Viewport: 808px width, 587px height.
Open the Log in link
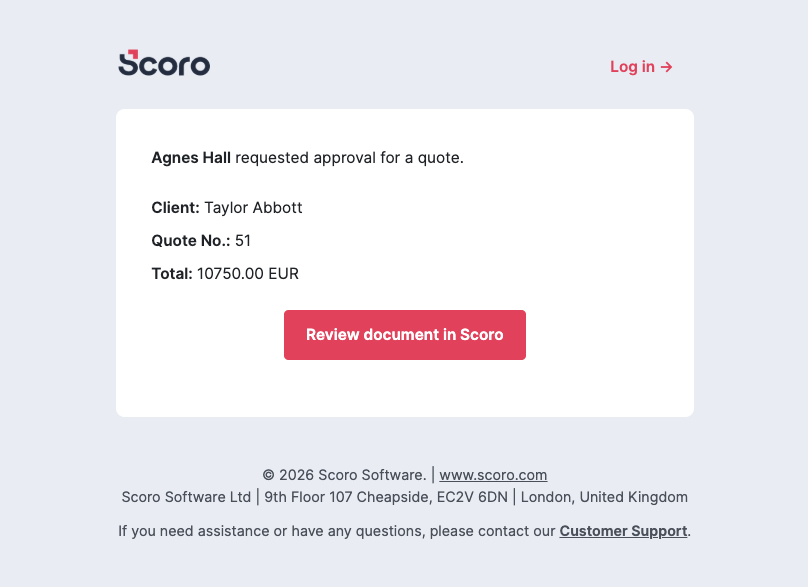click(633, 67)
